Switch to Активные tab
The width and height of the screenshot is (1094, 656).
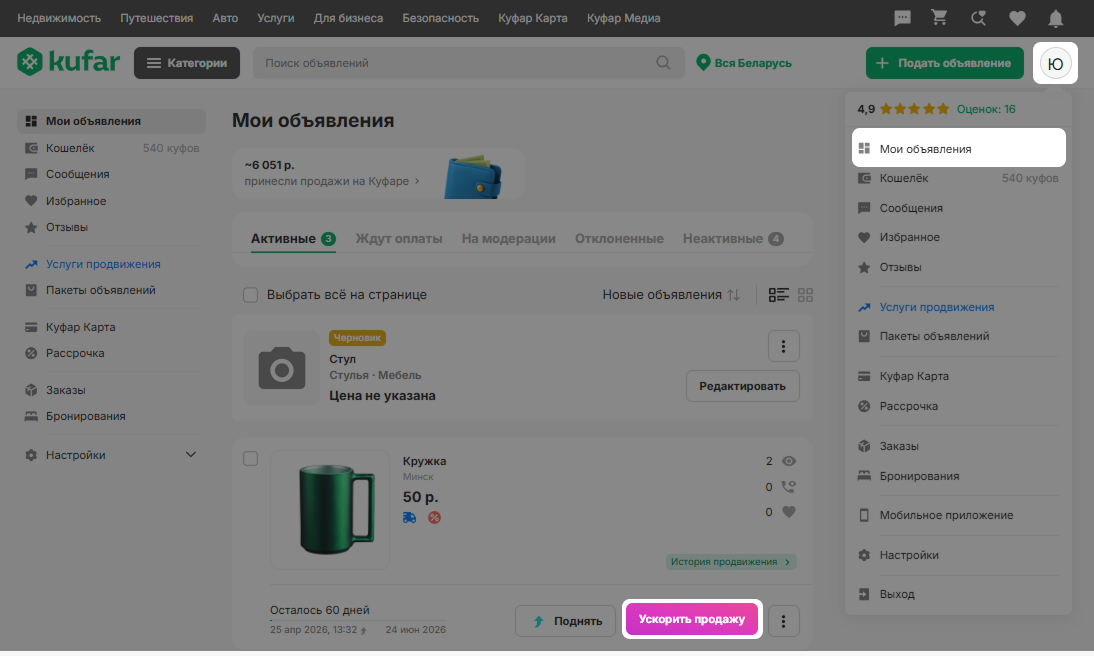293,239
